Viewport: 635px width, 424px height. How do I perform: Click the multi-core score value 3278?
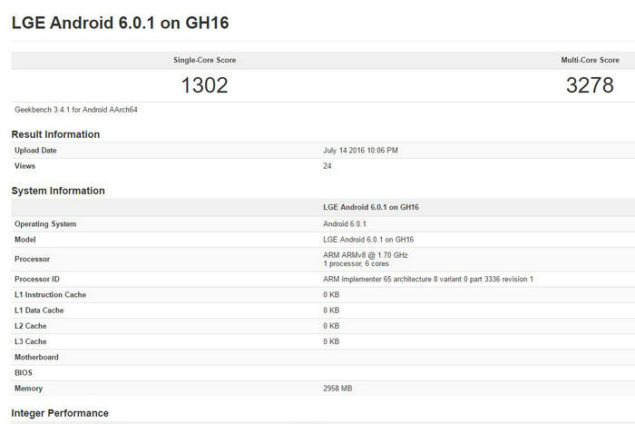[x=590, y=86]
